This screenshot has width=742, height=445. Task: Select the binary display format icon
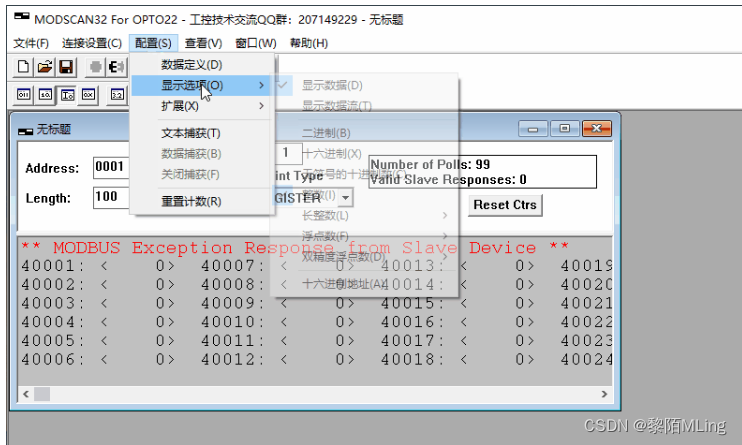point(24,95)
